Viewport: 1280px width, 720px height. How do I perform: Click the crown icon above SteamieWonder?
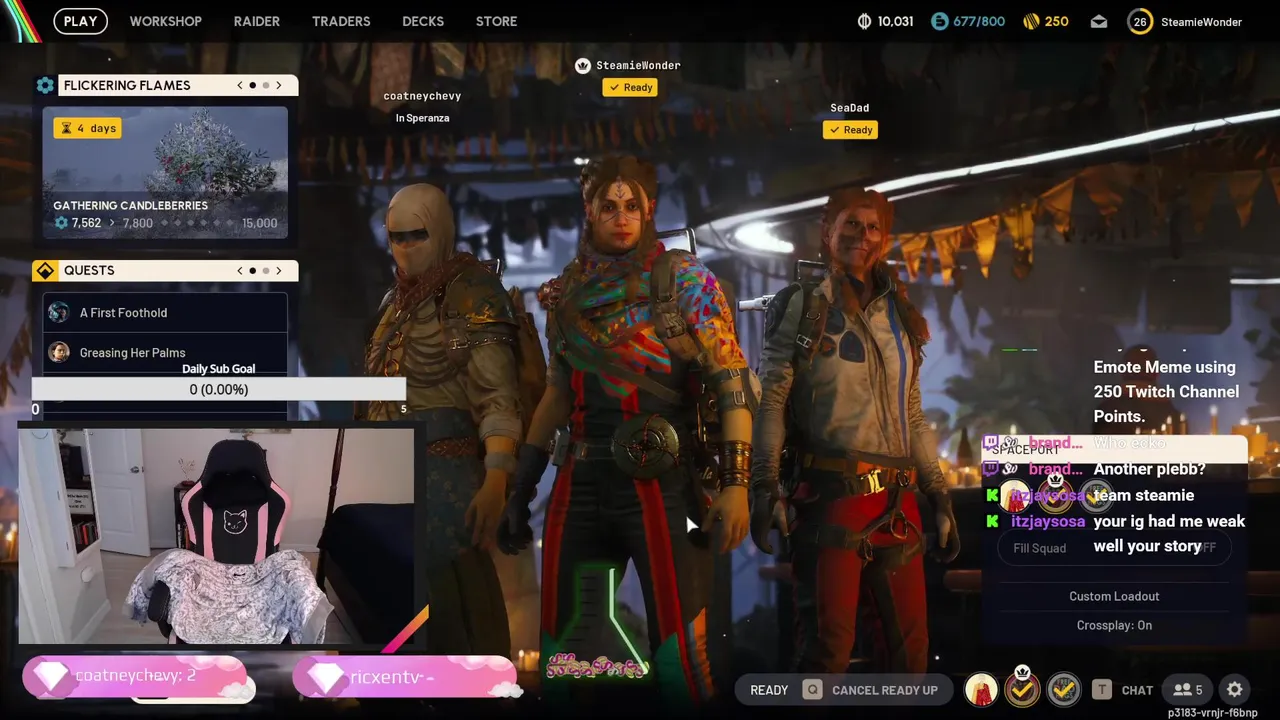coord(583,65)
